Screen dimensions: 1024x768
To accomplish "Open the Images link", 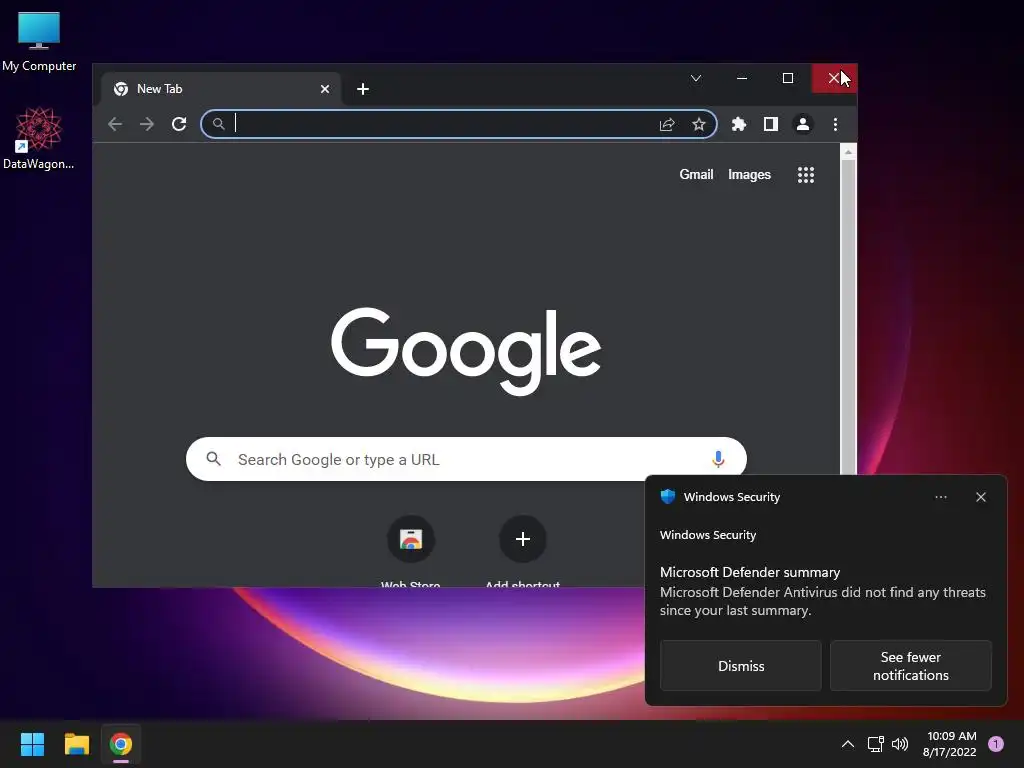I will [x=749, y=174].
